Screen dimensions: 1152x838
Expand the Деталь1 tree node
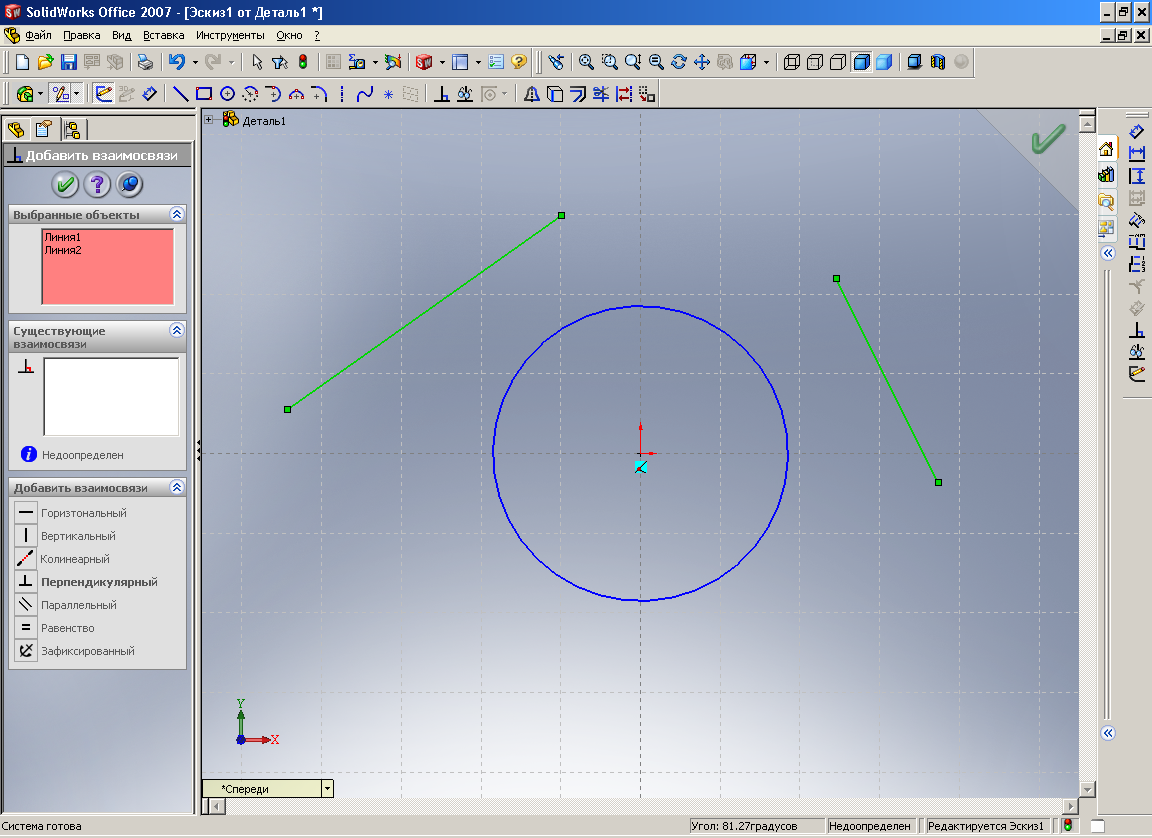(x=209, y=120)
